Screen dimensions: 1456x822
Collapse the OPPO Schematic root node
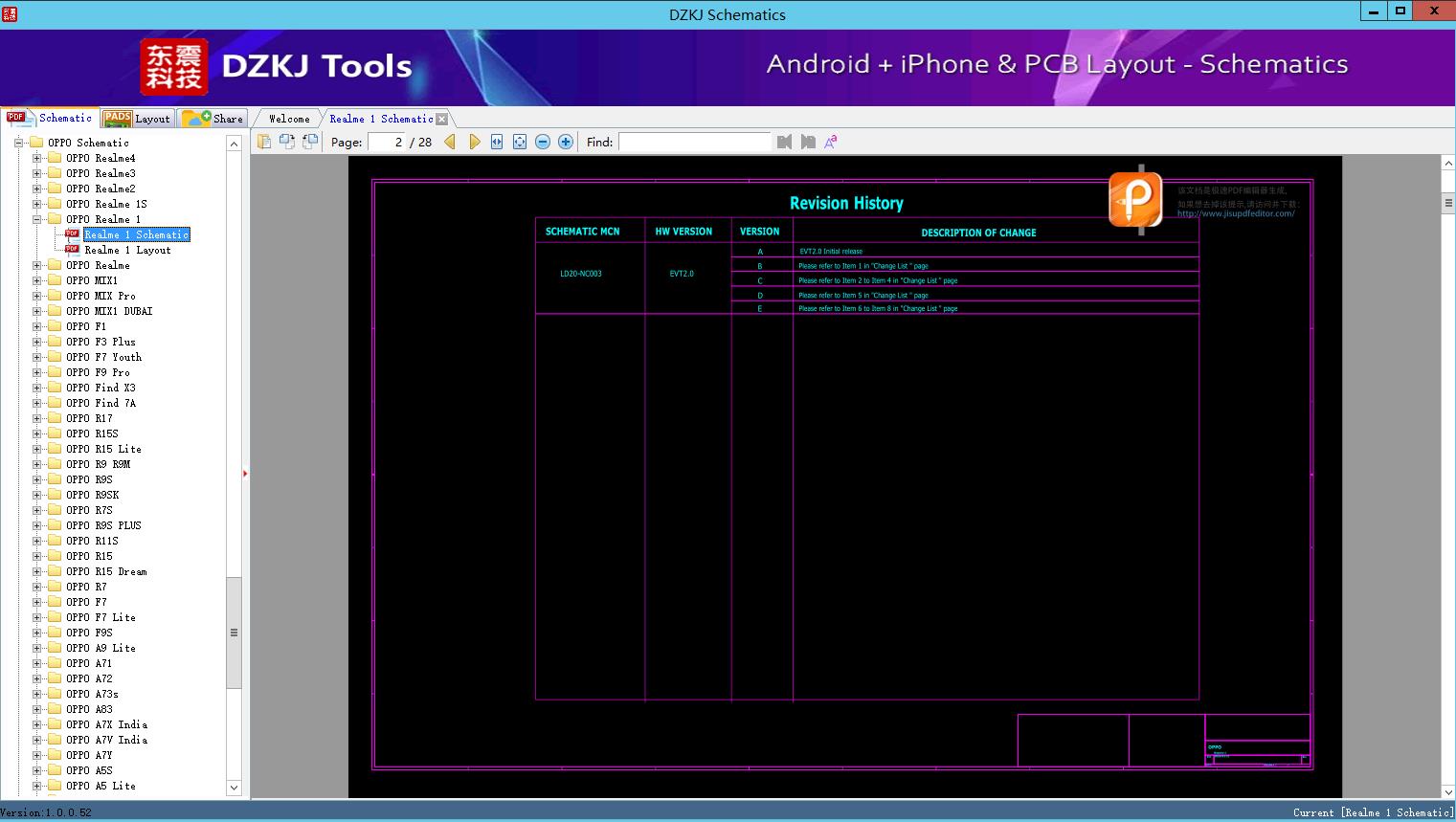[18, 143]
